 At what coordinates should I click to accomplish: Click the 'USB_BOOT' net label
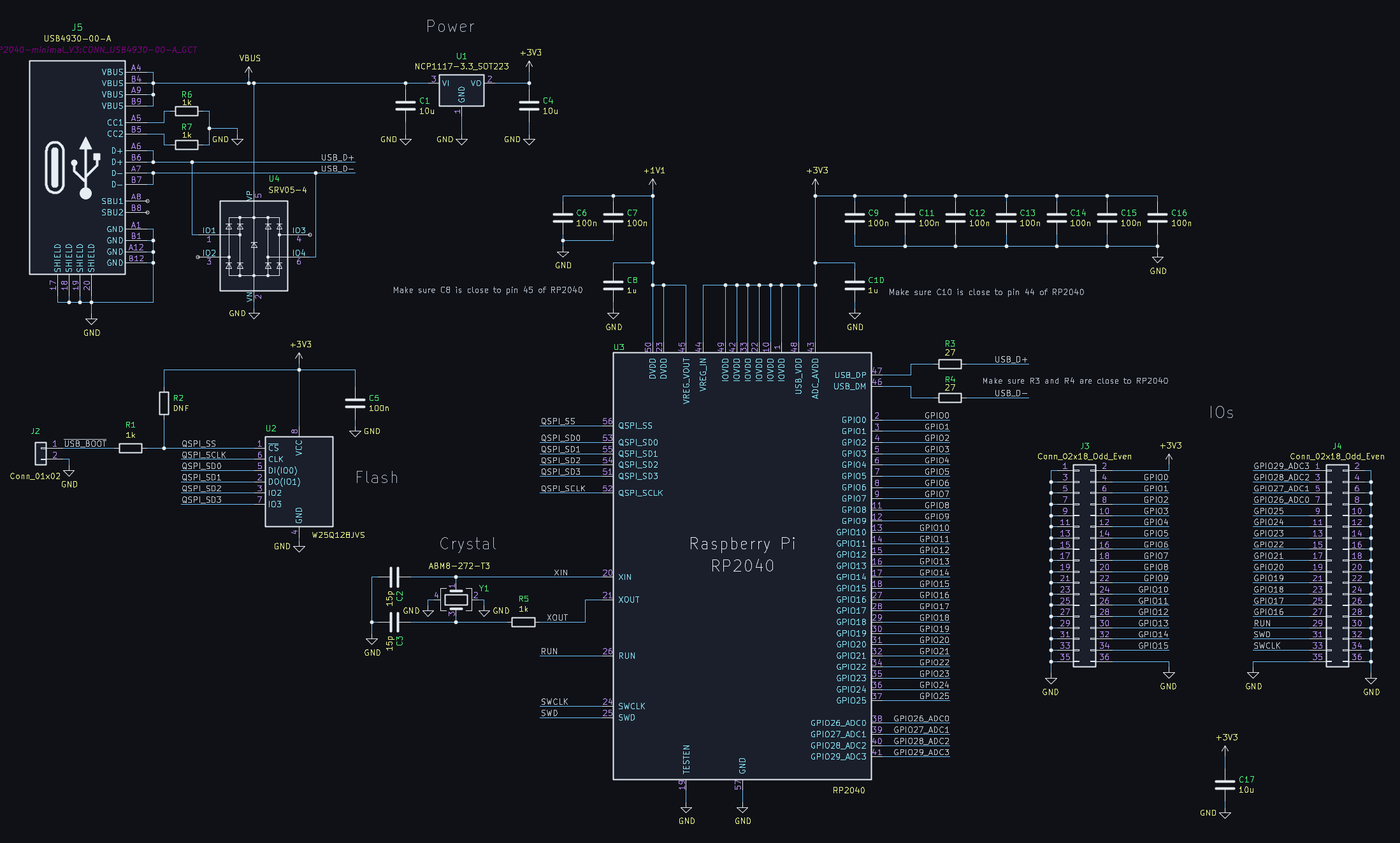point(85,443)
